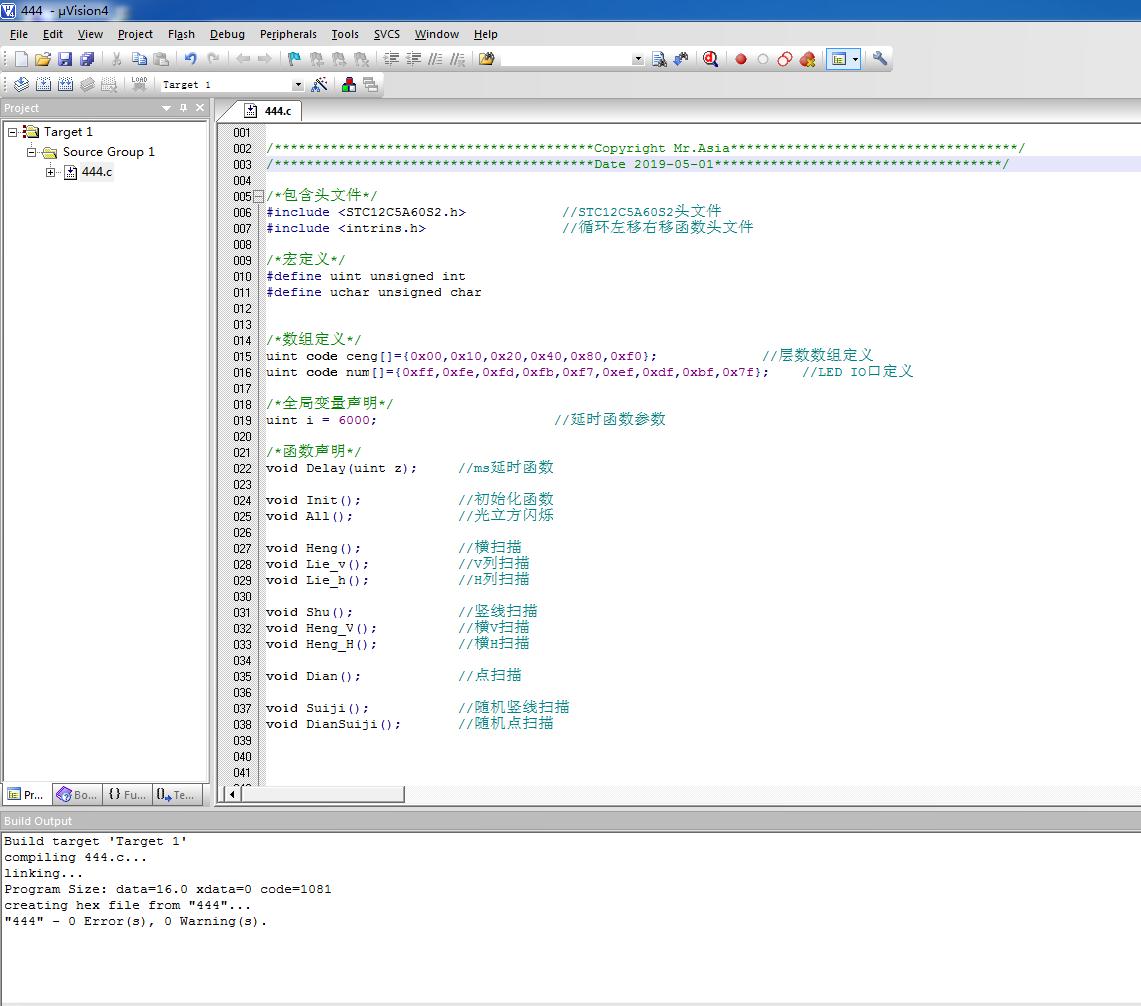
Task: Toggle the Project window view button
Action: click(x=839, y=59)
